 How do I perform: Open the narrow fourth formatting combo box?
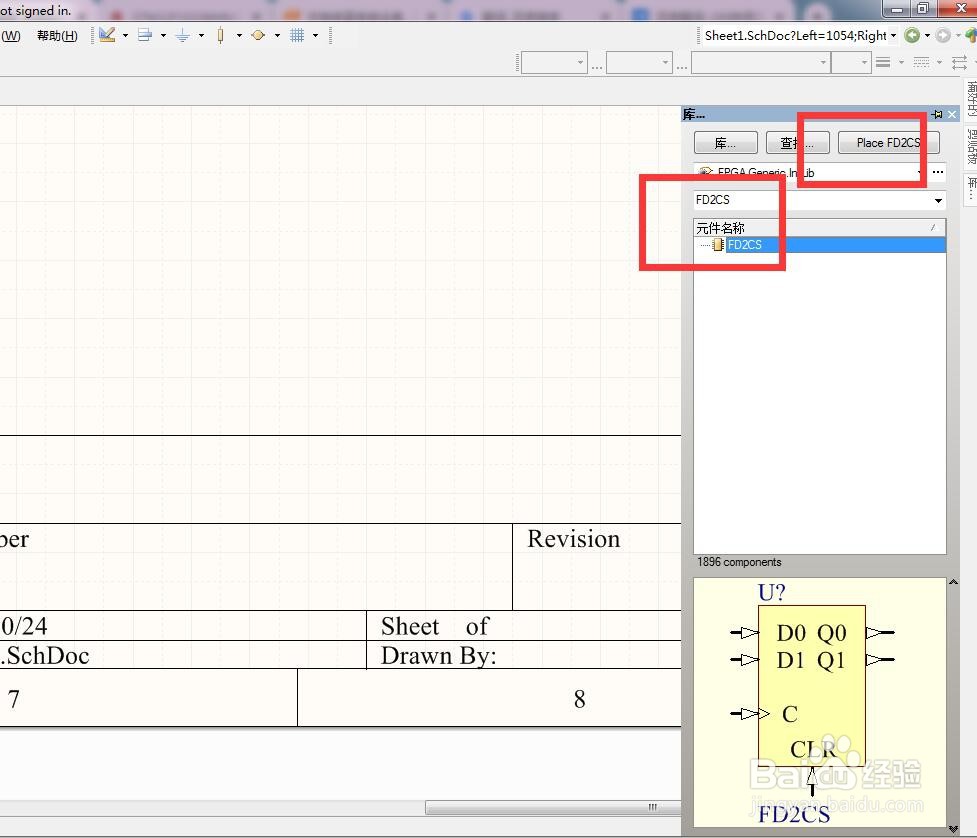(x=851, y=62)
